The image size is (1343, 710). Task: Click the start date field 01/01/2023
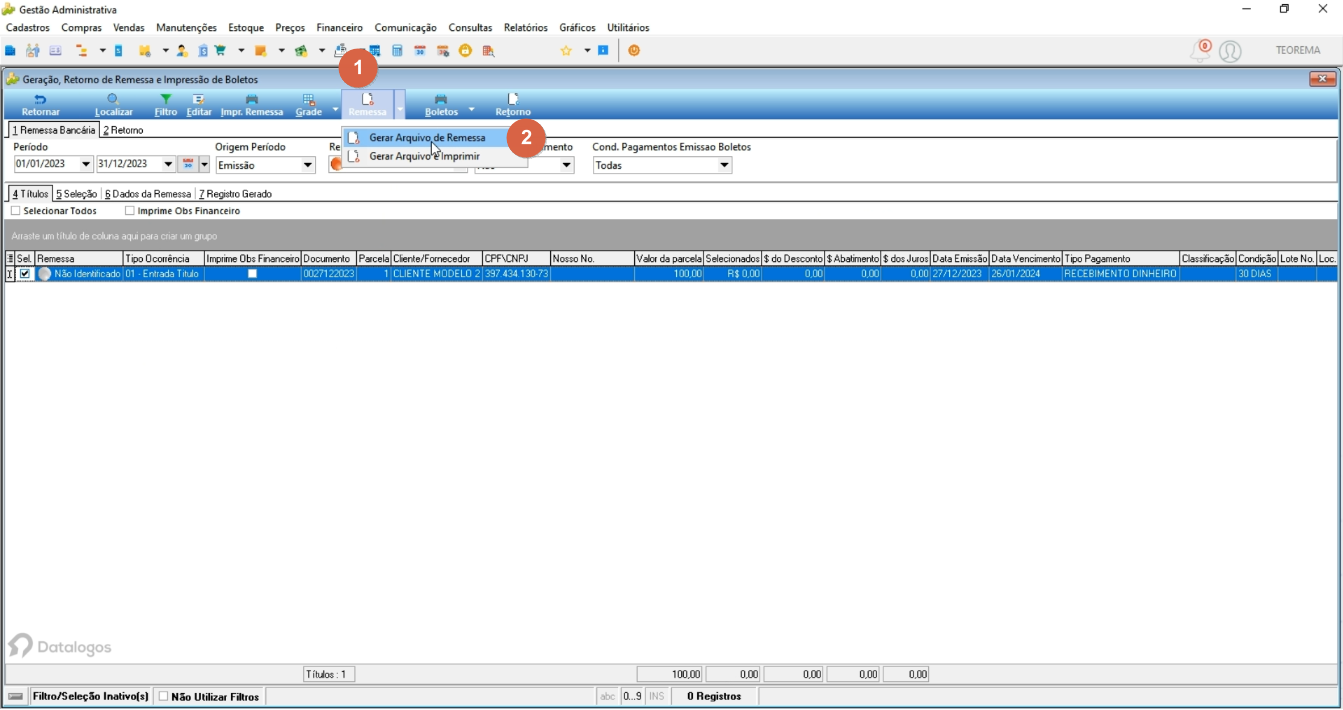(x=46, y=164)
